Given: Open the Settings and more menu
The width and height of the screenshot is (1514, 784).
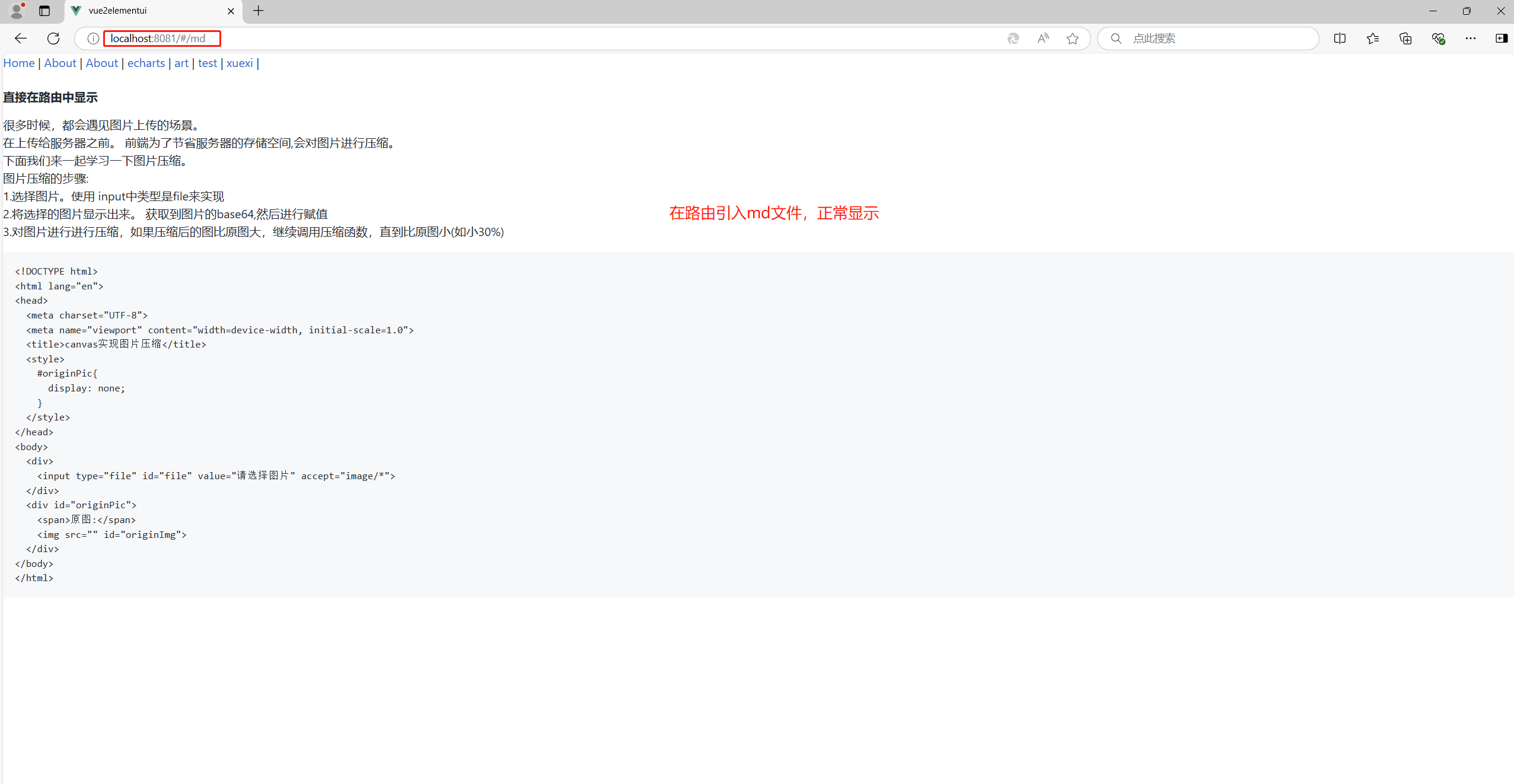Looking at the screenshot, I should 1471,38.
